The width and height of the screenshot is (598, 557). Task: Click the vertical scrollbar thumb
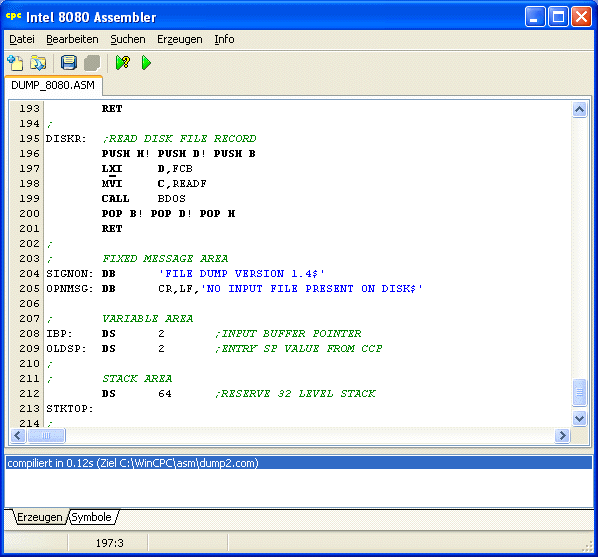[x=579, y=392]
